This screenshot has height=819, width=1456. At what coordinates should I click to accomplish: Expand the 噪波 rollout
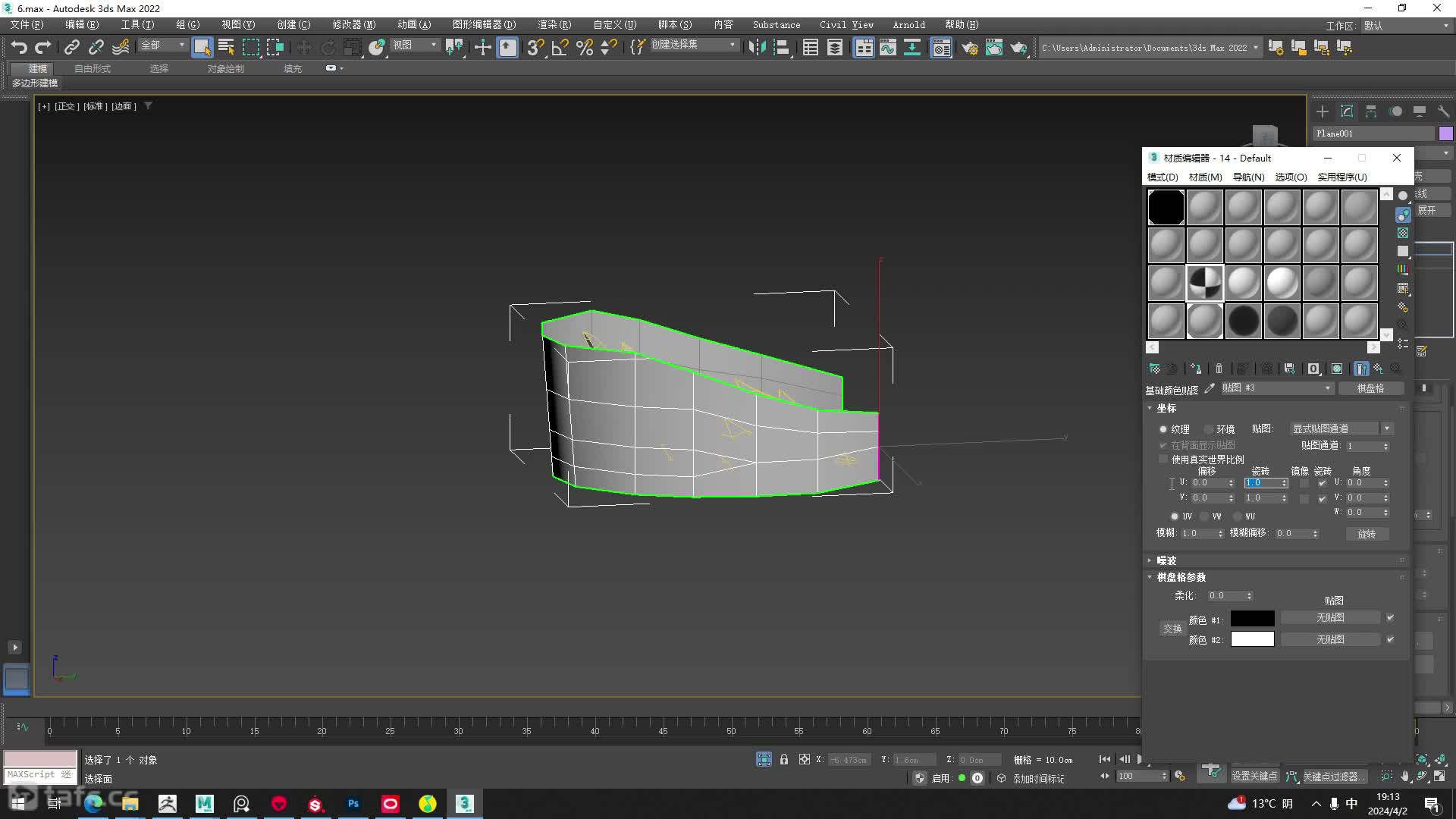tap(1166, 560)
